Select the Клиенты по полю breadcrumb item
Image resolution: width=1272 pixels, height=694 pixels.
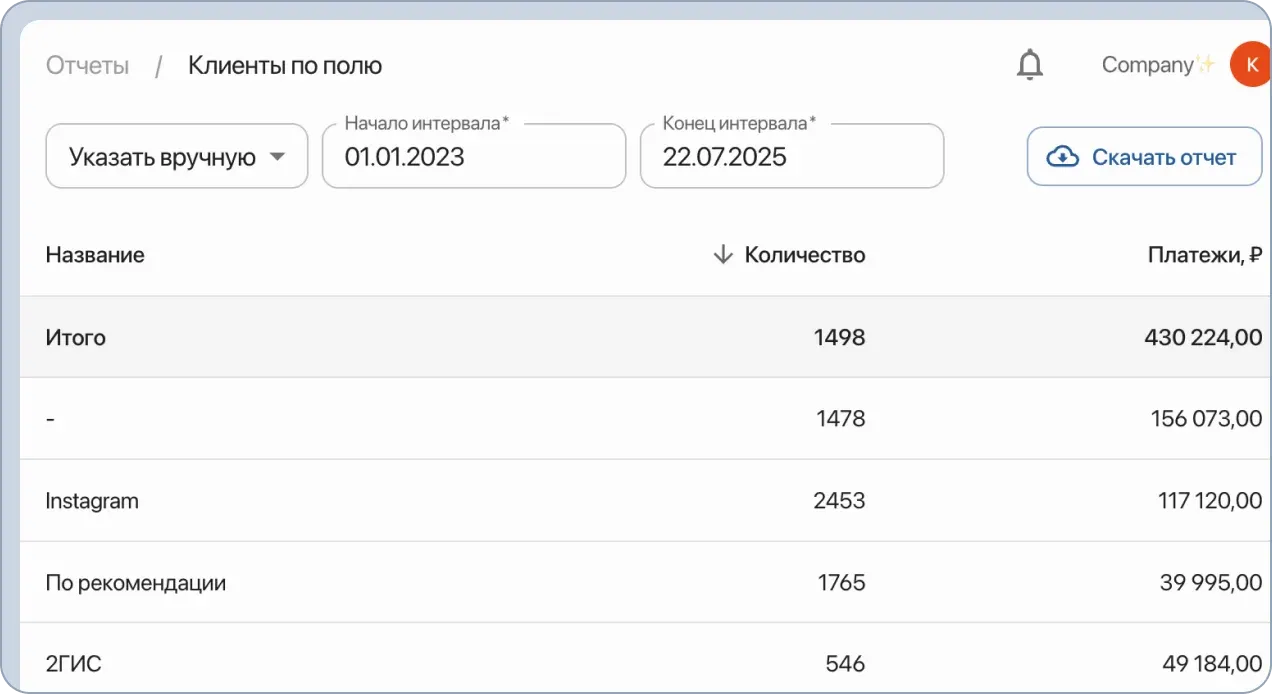[x=284, y=65]
